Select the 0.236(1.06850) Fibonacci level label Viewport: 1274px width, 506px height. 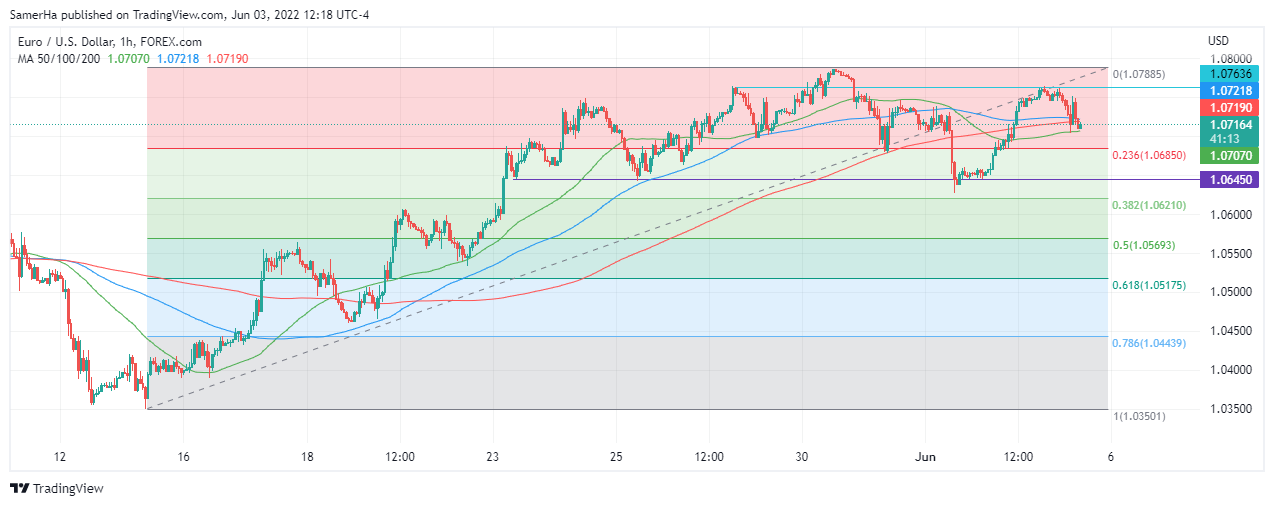tap(1148, 156)
